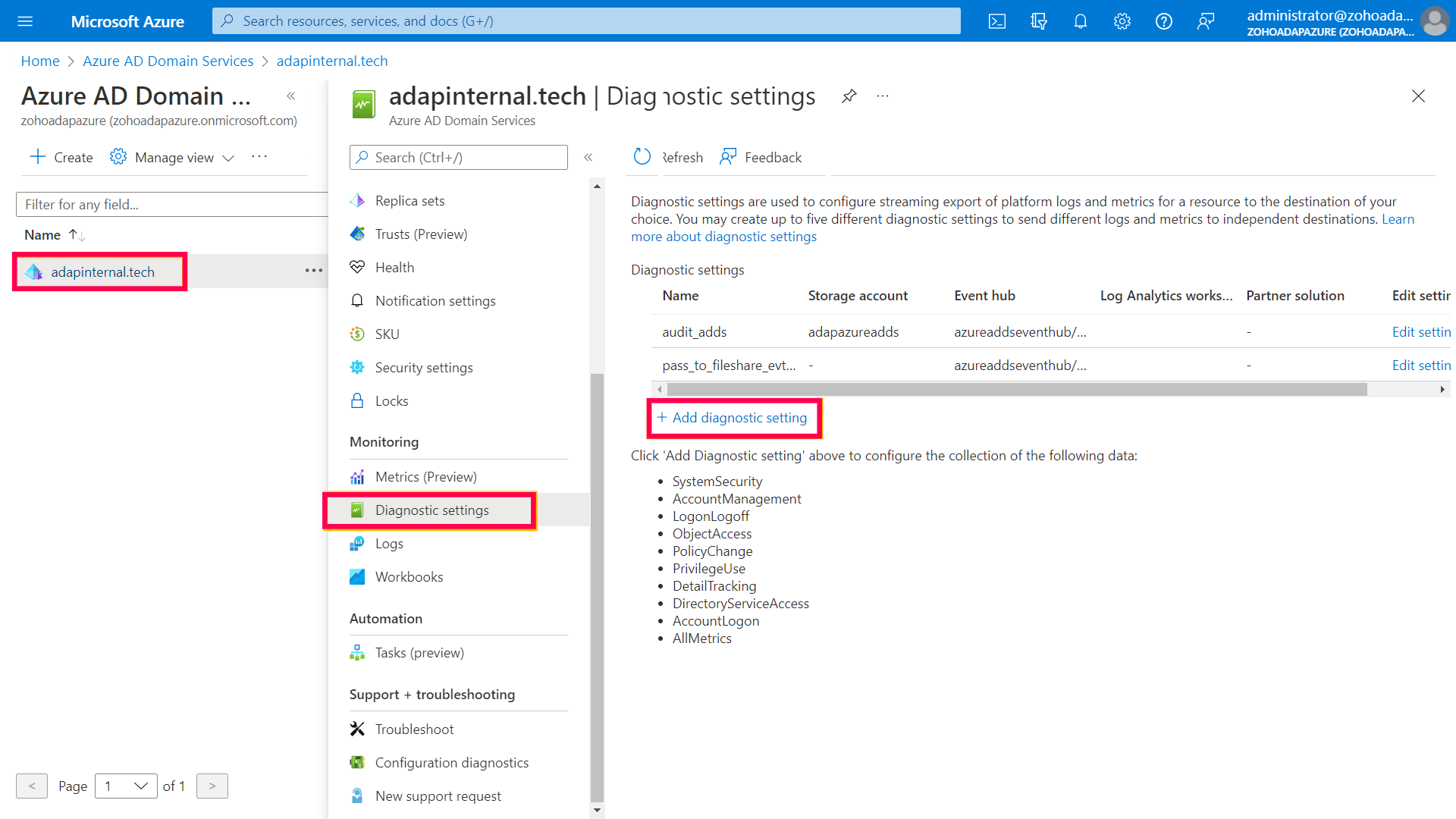Open portal settings gear icon
Screen dimensions: 1456x819
coord(1122,21)
